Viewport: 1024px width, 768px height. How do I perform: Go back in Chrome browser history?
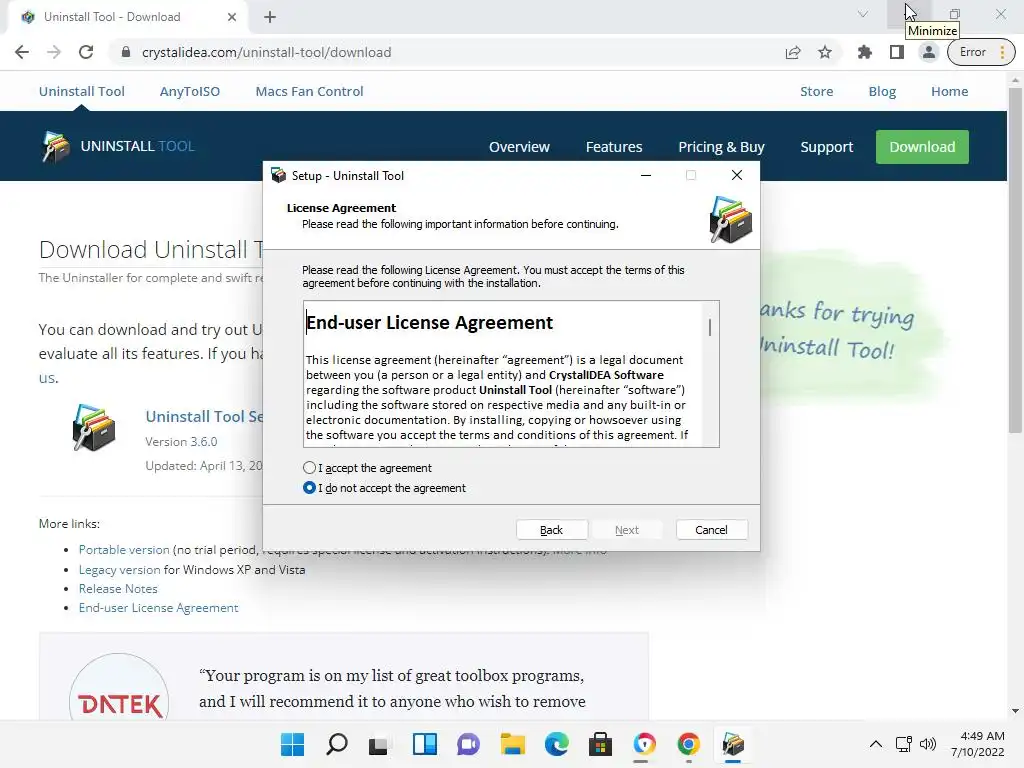22,52
